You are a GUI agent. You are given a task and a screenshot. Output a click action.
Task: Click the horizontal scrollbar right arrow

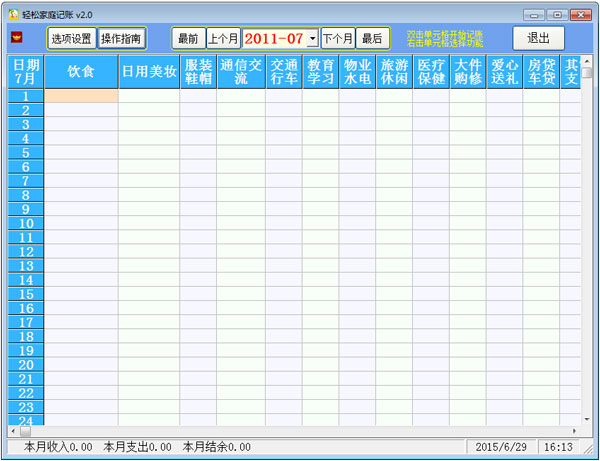click(574, 431)
